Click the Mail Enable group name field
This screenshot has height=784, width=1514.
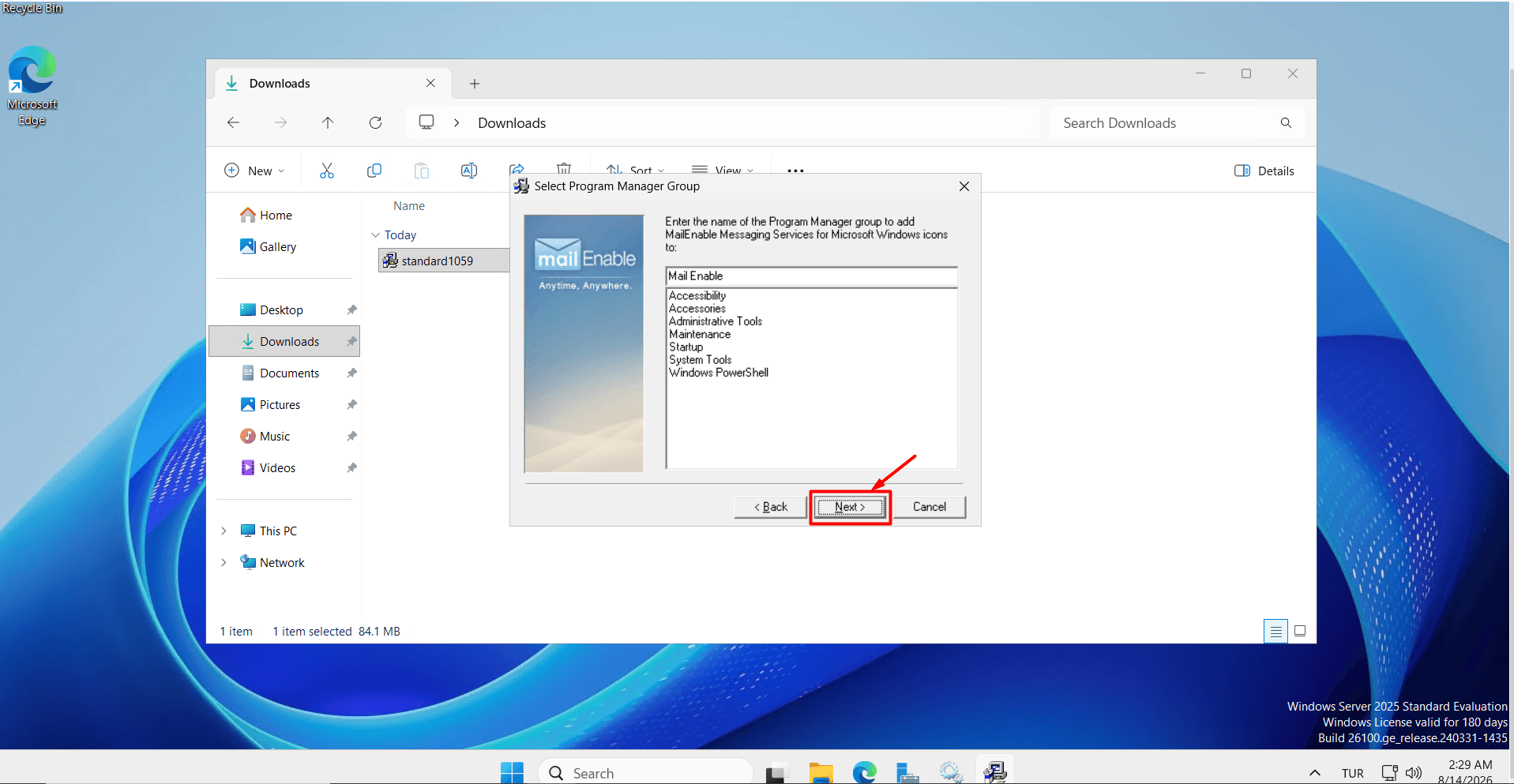[x=811, y=276]
